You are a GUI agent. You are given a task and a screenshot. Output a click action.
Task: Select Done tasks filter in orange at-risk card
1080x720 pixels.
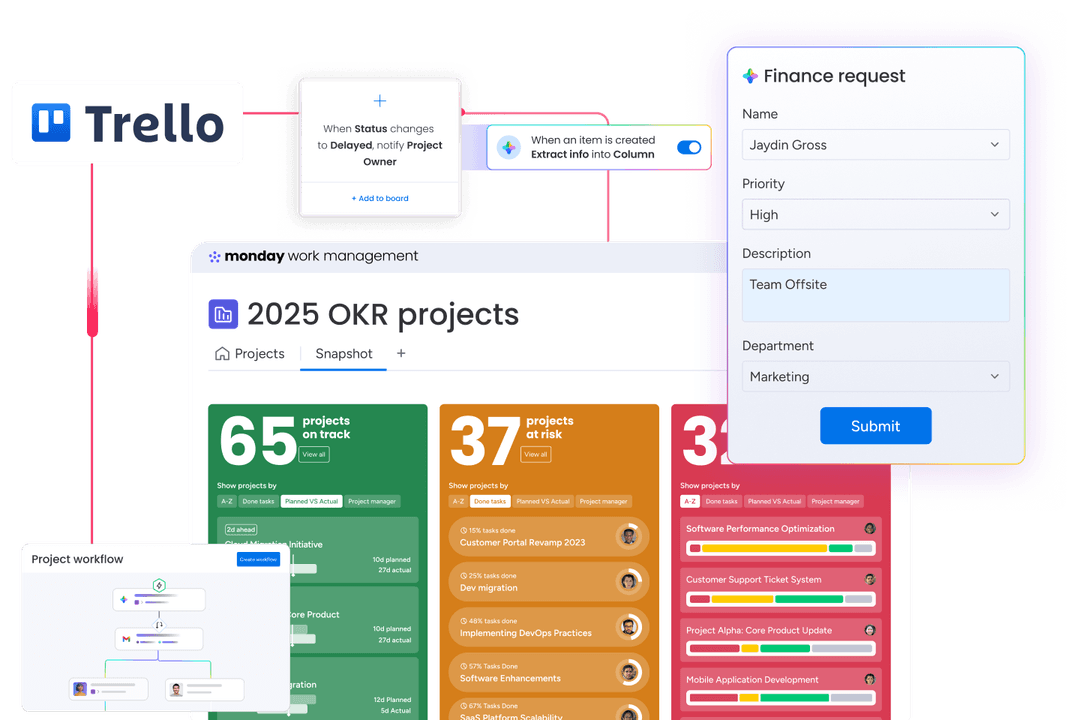490,502
